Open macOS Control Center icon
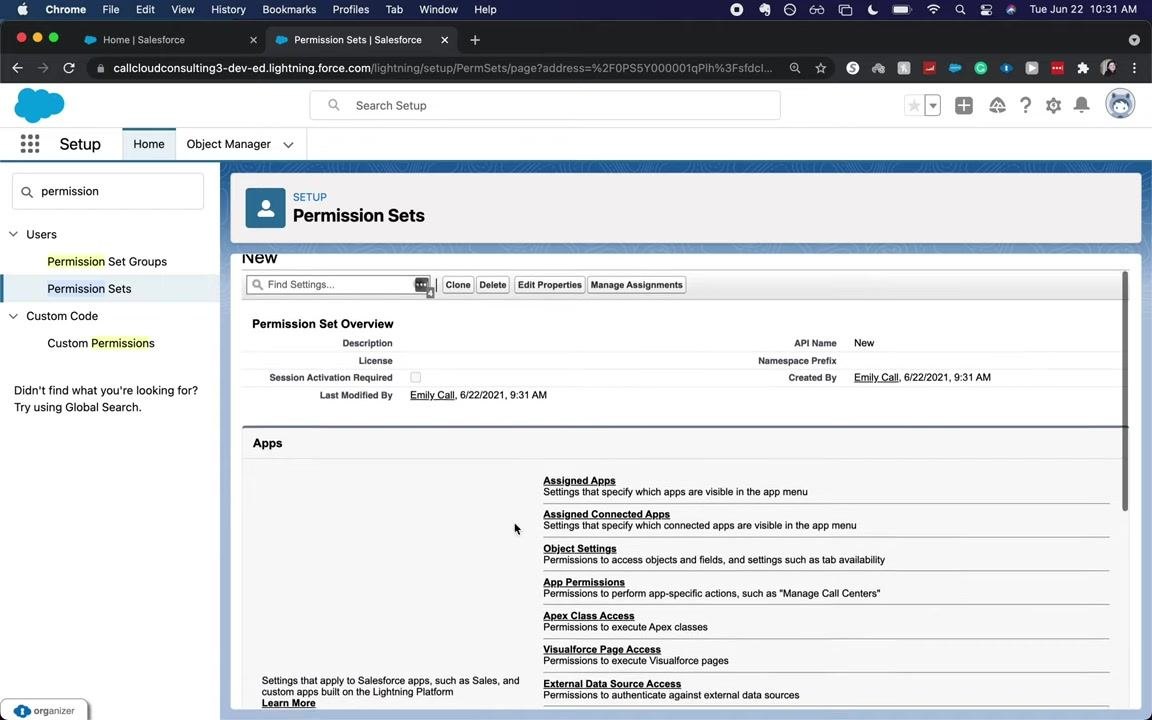Image resolution: width=1152 pixels, height=720 pixels. tap(986, 10)
